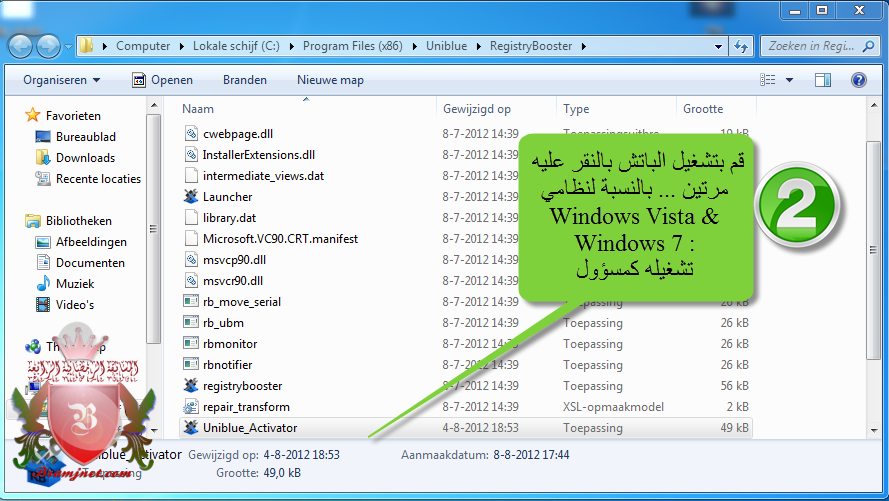Open address bar history dropdown
Viewport: 889px width, 501px height.
[718, 46]
